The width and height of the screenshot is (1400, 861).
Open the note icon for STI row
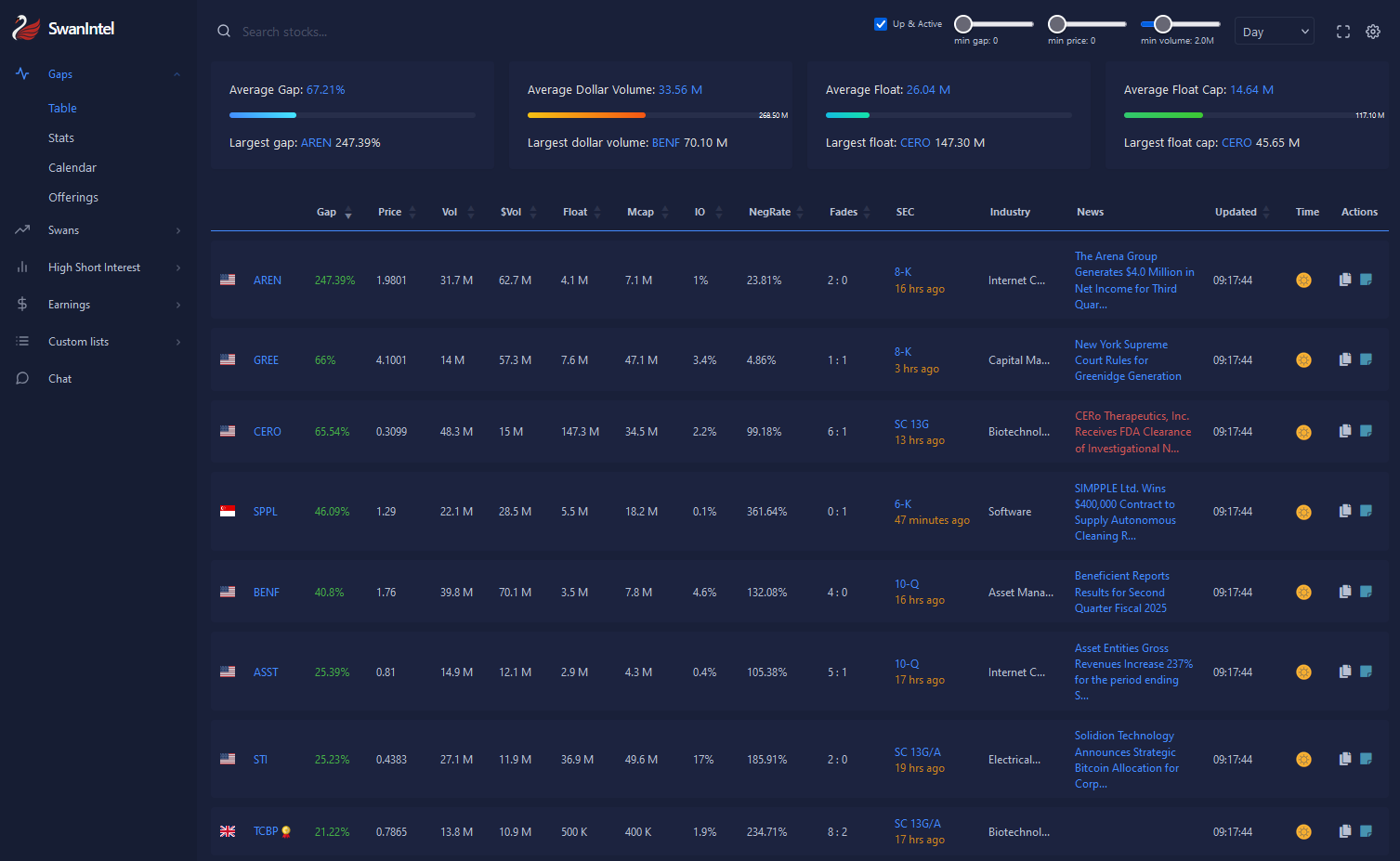1366,759
